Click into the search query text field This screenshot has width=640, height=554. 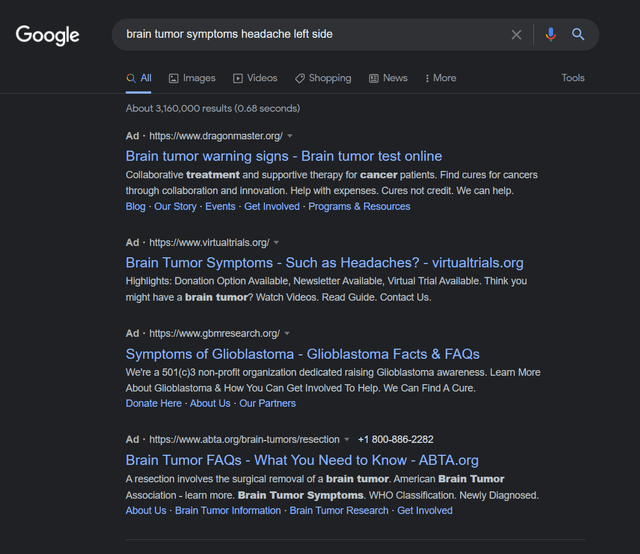(x=310, y=34)
